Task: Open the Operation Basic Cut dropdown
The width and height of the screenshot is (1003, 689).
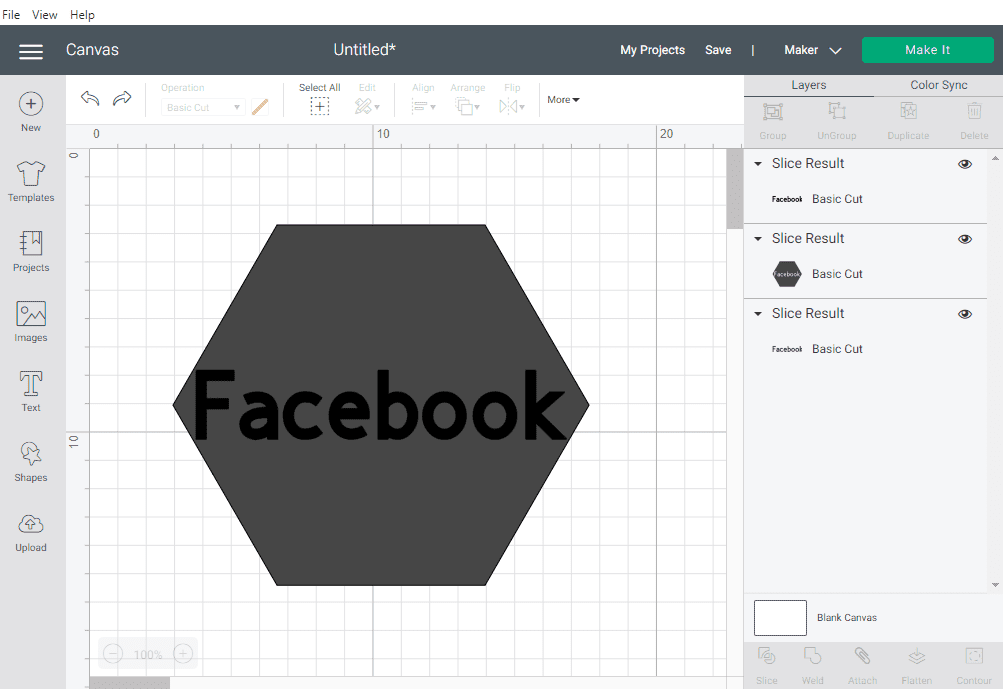Action: 202,107
